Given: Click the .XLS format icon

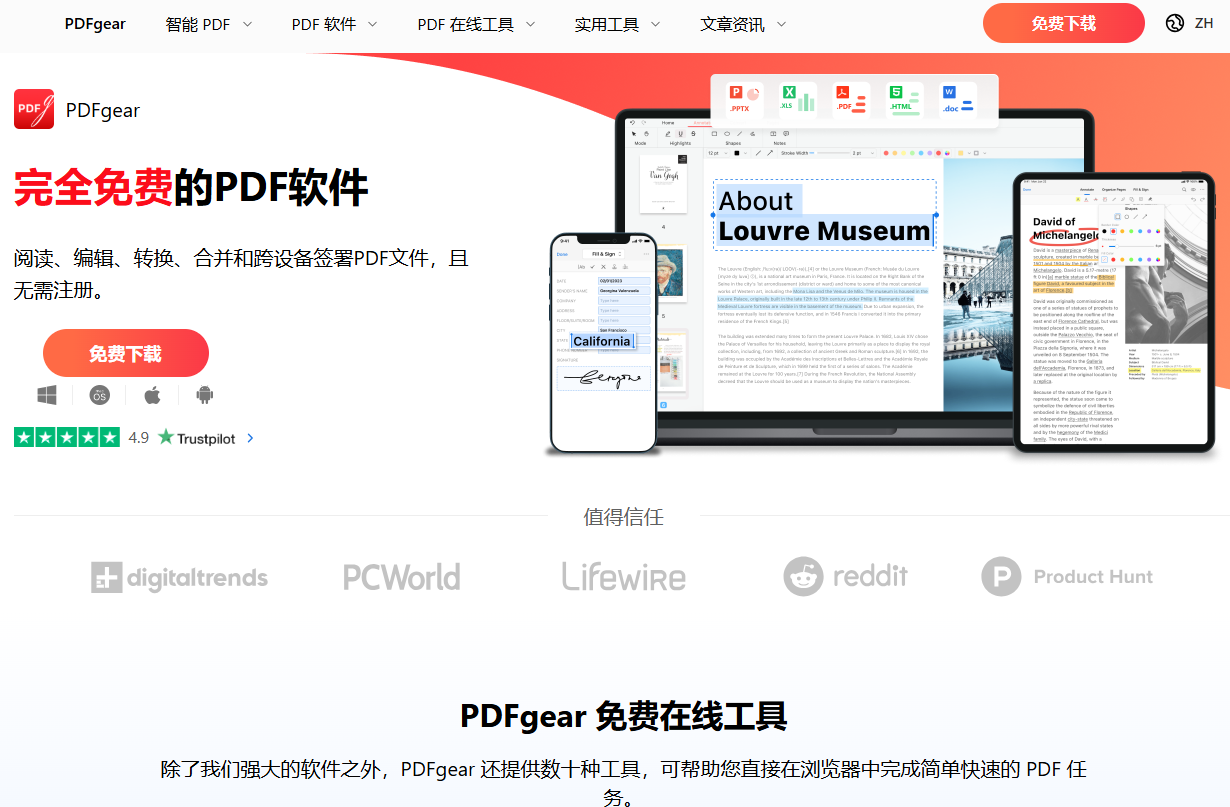Looking at the screenshot, I should 798,100.
